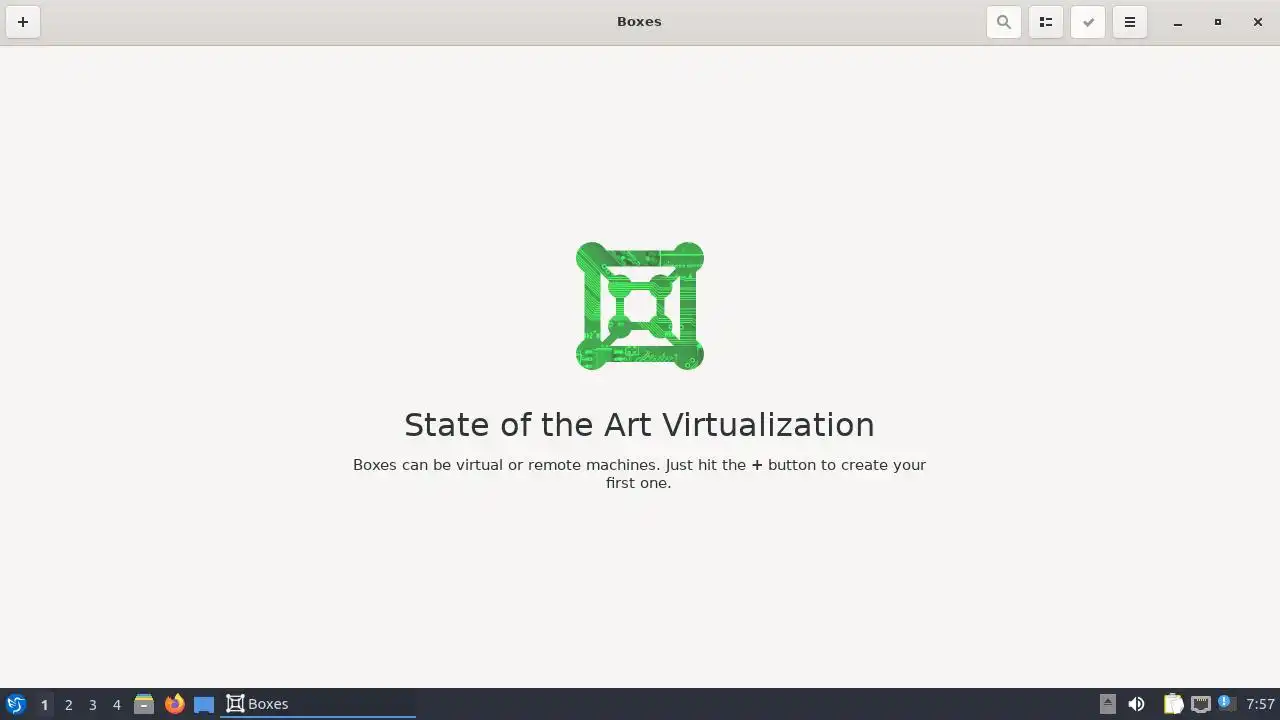This screenshot has height=720, width=1280.
Task: Click the 'State of the Art Virtualization' heading
Action: (639, 425)
